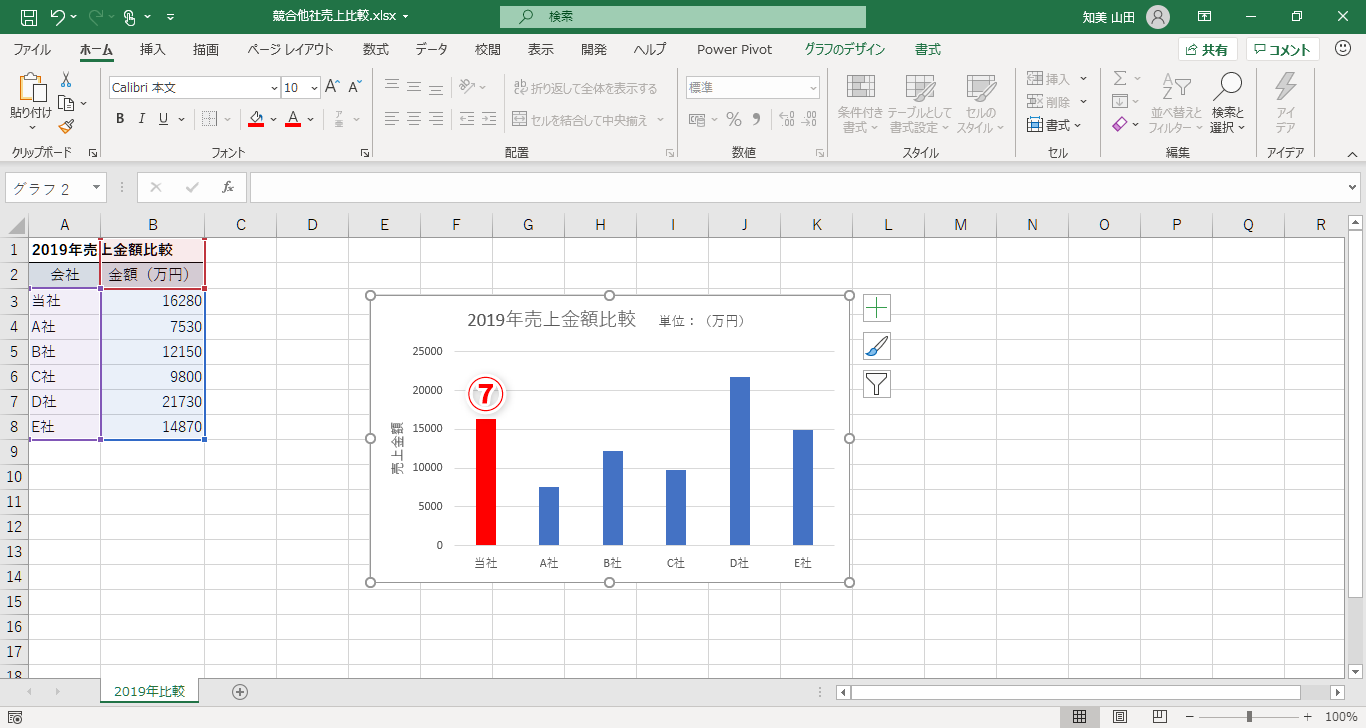Screen dimensions: 1366x728
Task: Align cell text to the right
Action: pos(435,119)
